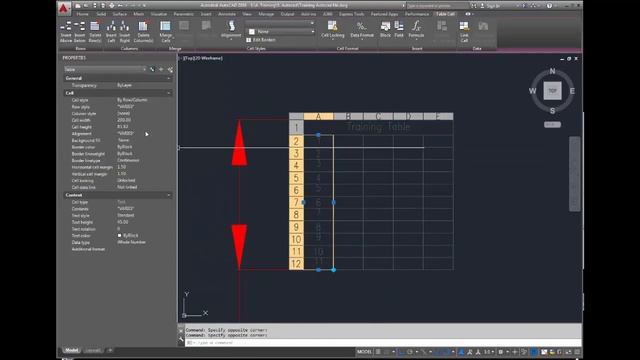Open the table cell styles dropdown

[280, 23]
